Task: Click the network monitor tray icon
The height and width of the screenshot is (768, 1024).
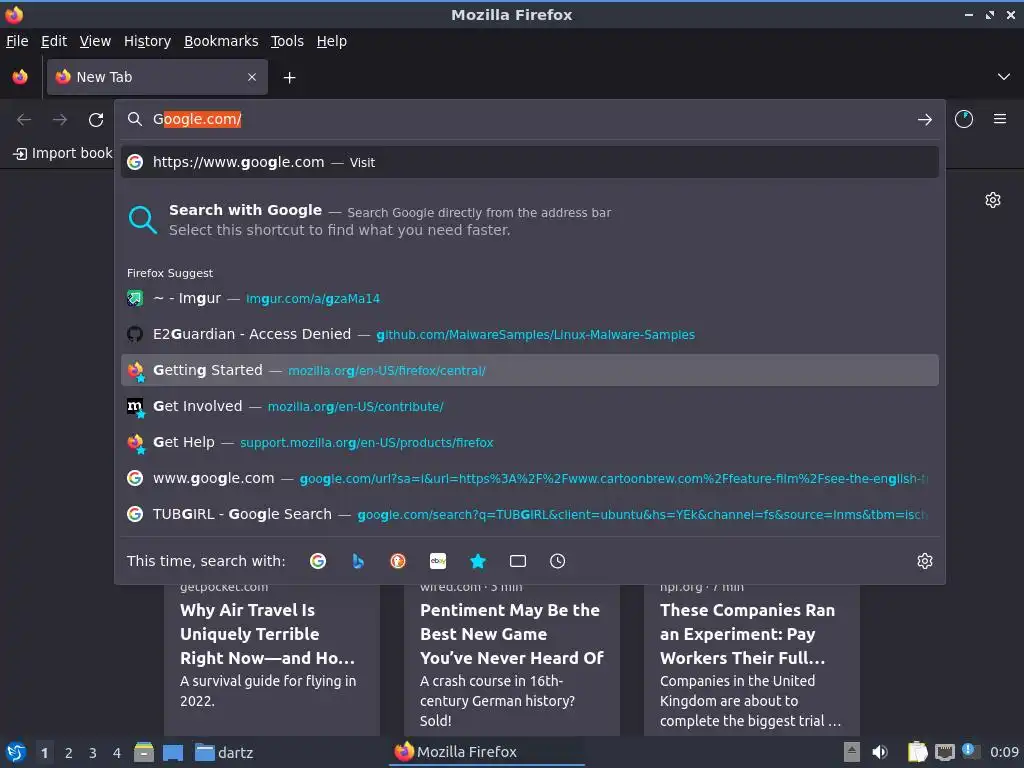Action: 944,752
